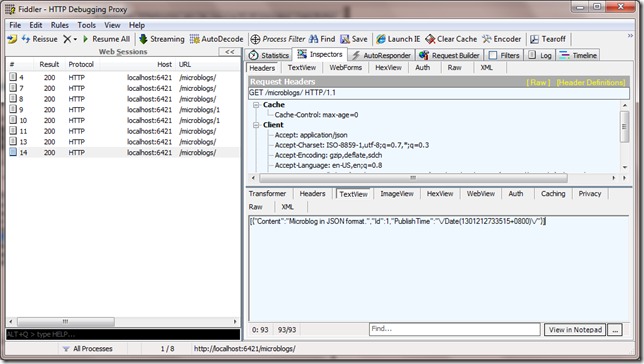Collapse Web Sessions panel with << button
This screenshot has height=364, width=644.
(230, 52)
